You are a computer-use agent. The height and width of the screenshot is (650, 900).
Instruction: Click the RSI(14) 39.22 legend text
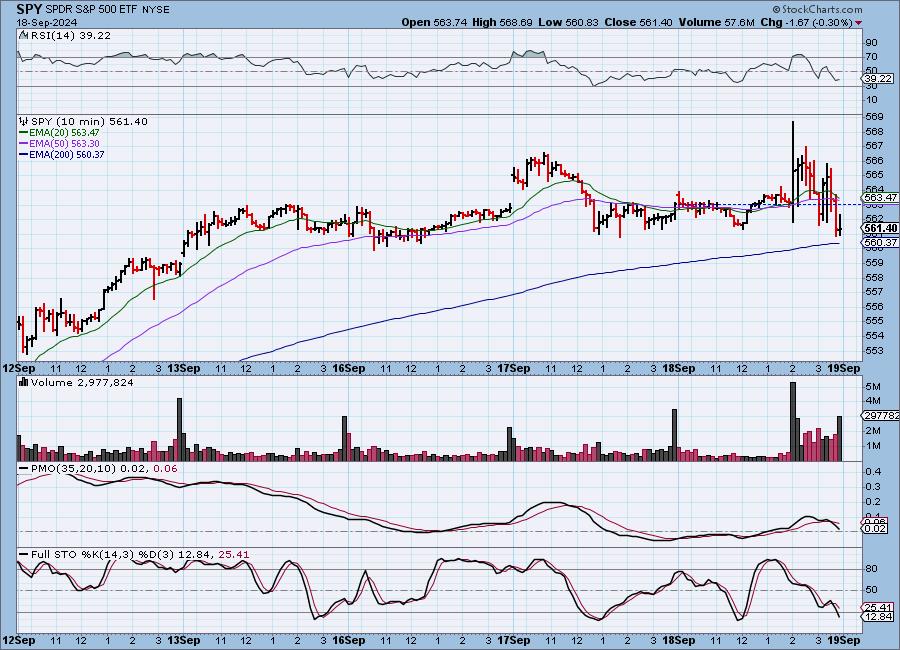pos(71,35)
